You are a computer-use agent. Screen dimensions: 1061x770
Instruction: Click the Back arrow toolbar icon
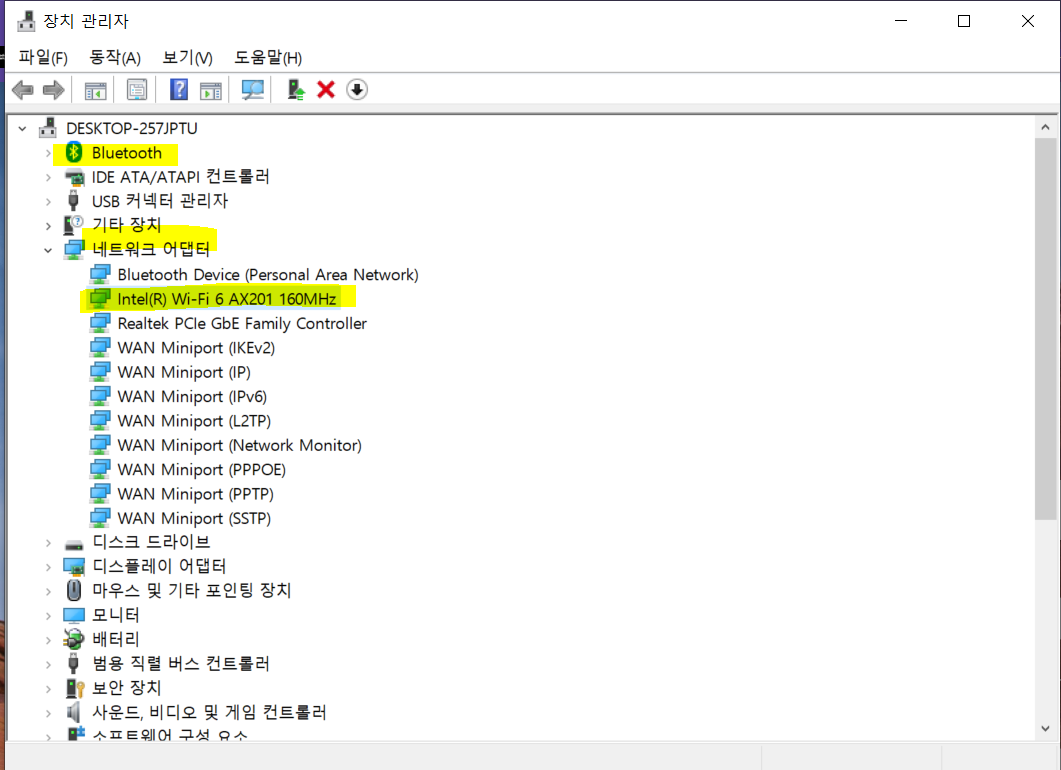[x=23, y=90]
